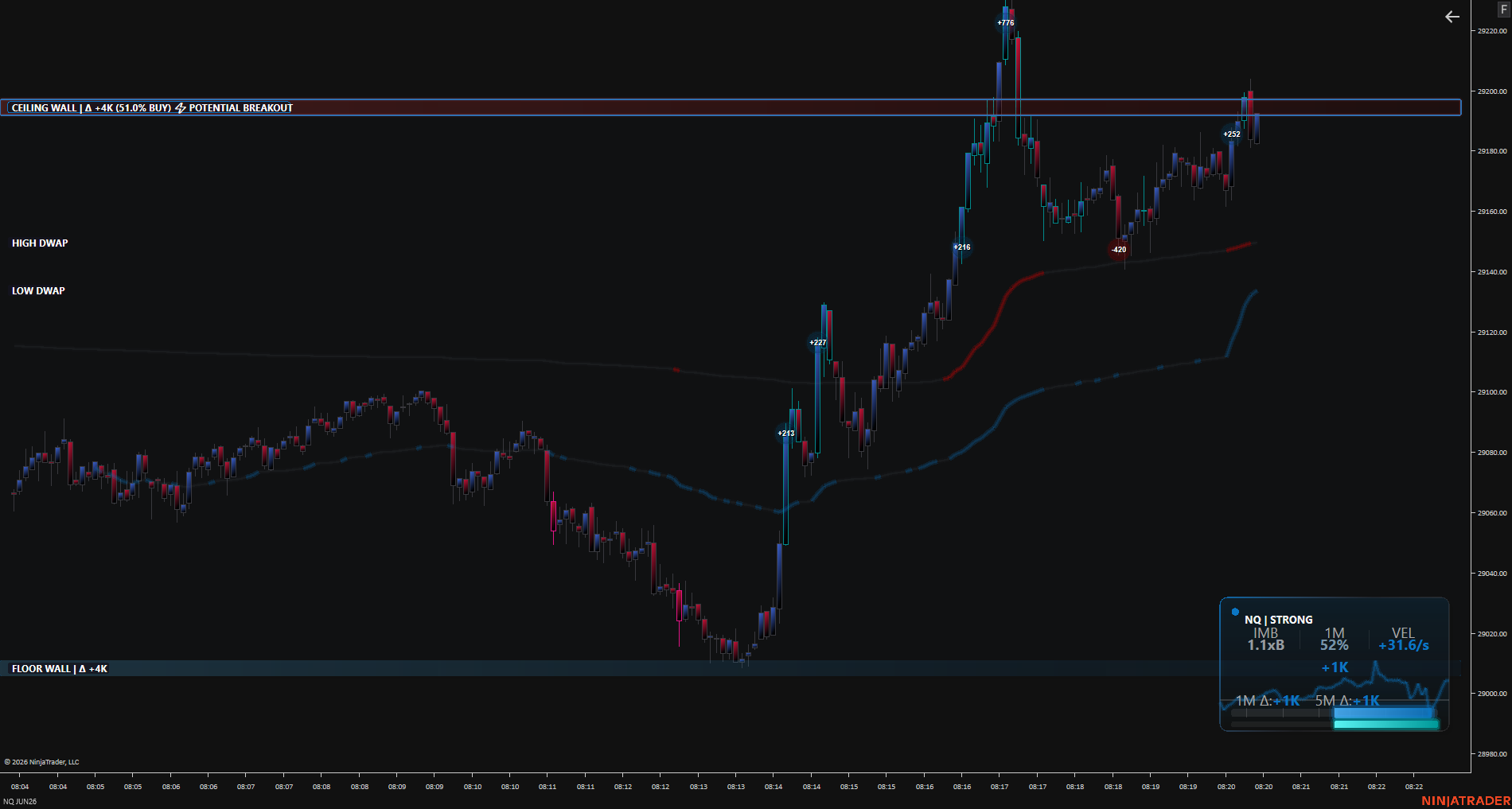Click the bright pink candle near 08:11
Screen dimensions: 1512x809
coord(554,516)
